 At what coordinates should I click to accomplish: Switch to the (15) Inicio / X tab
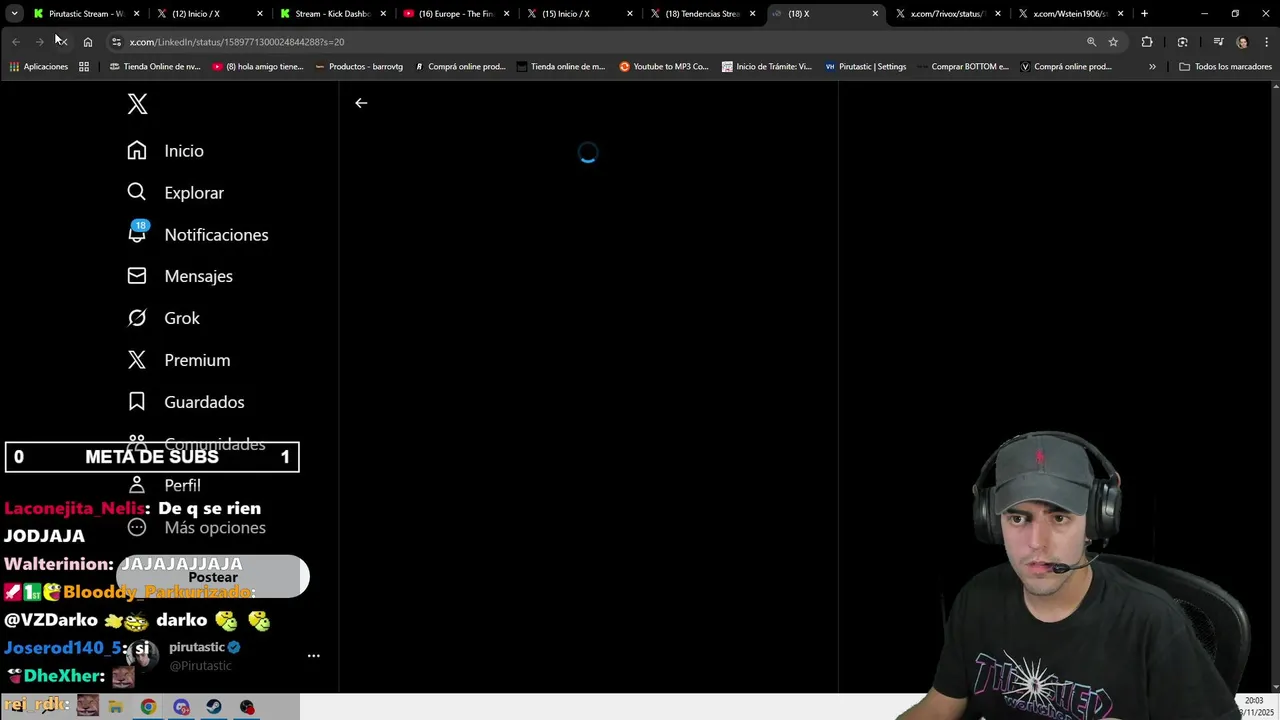pos(579,14)
